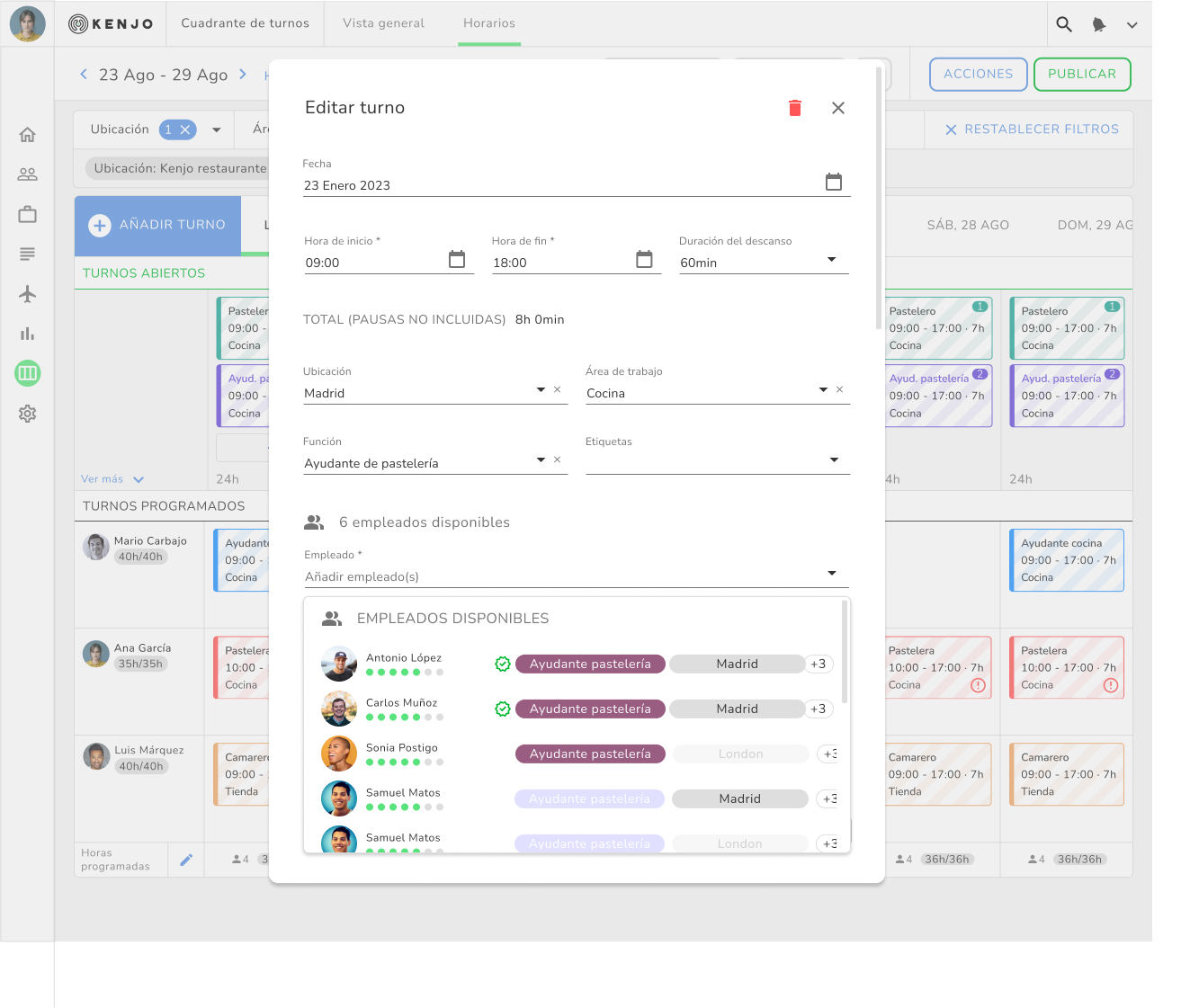Click the PUBLICAR button
1190x1008 pixels.
[x=1082, y=74]
